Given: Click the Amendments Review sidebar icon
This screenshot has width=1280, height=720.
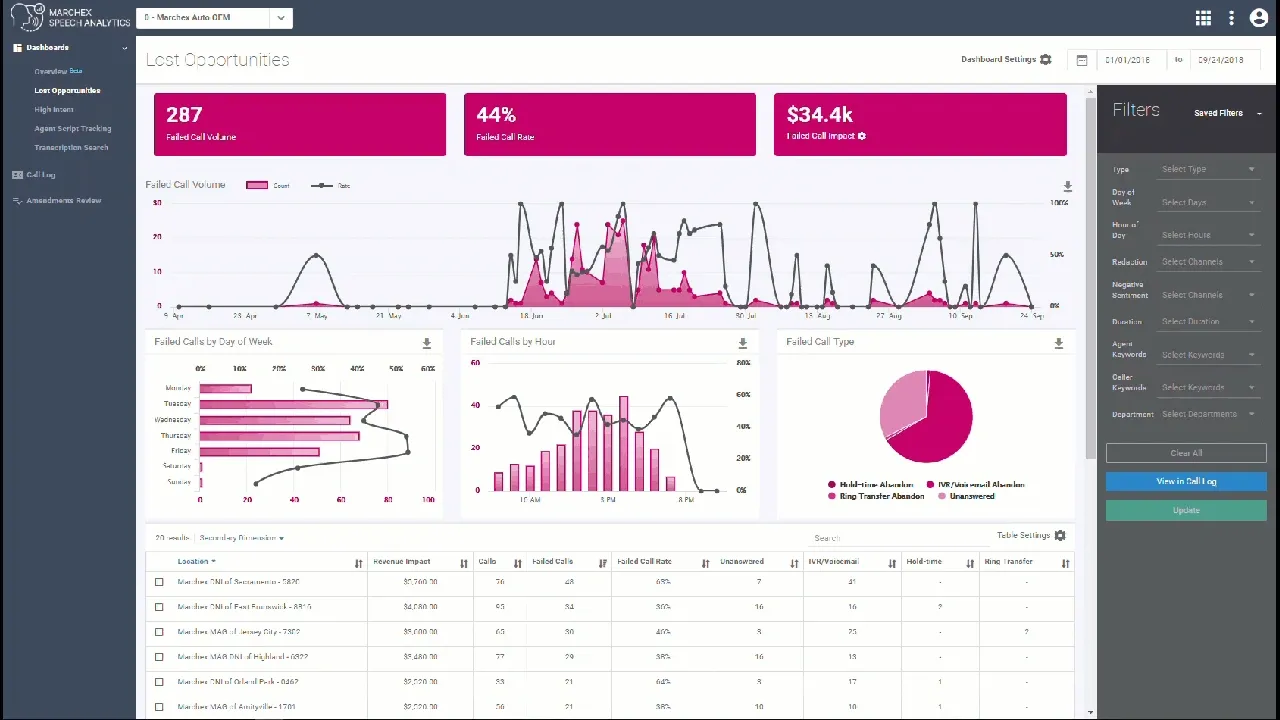Looking at the screenshot, I should click(x=17, y=201).
